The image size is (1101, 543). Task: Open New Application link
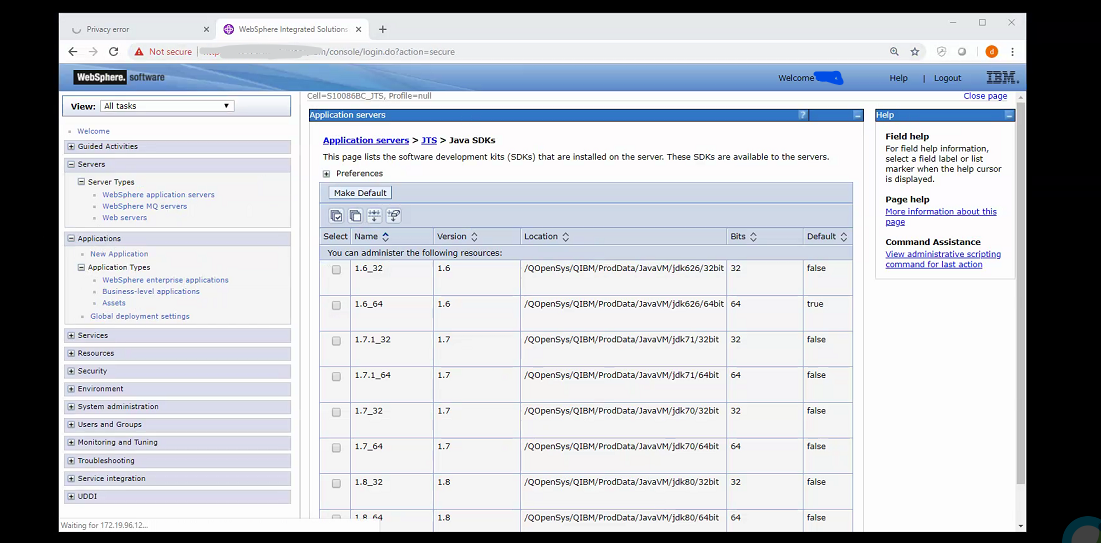119,254
